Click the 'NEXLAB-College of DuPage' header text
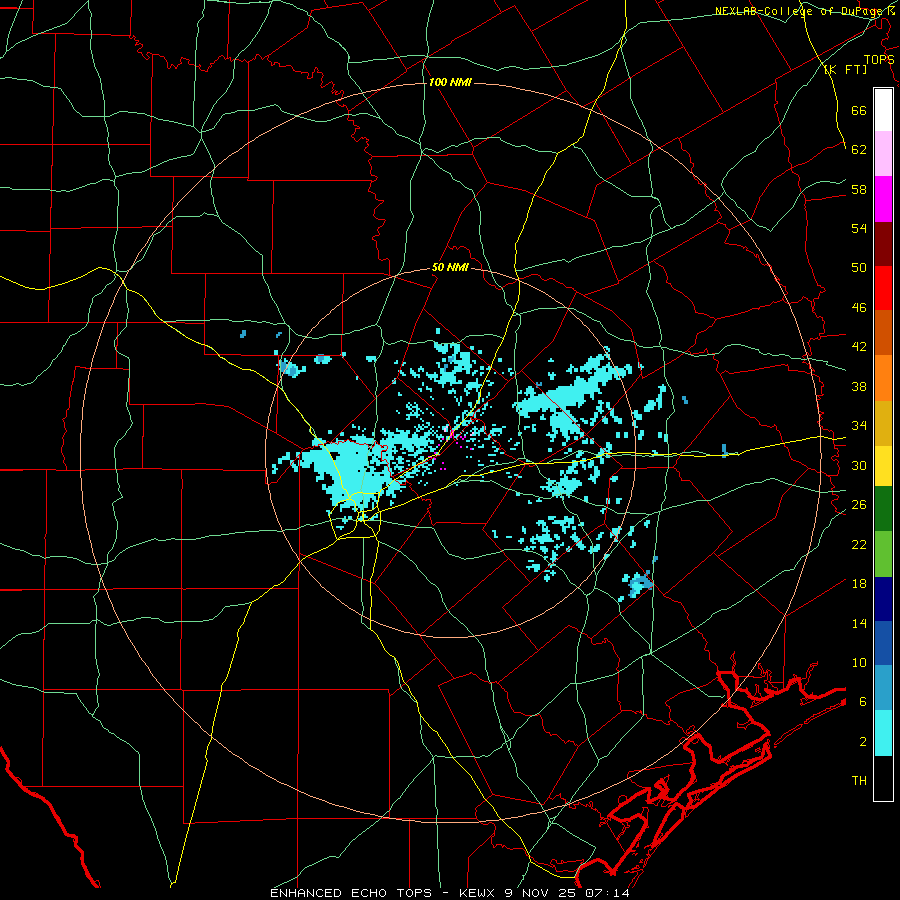Image resolution: width=900 pixels, height=900 pixels. 801,11
